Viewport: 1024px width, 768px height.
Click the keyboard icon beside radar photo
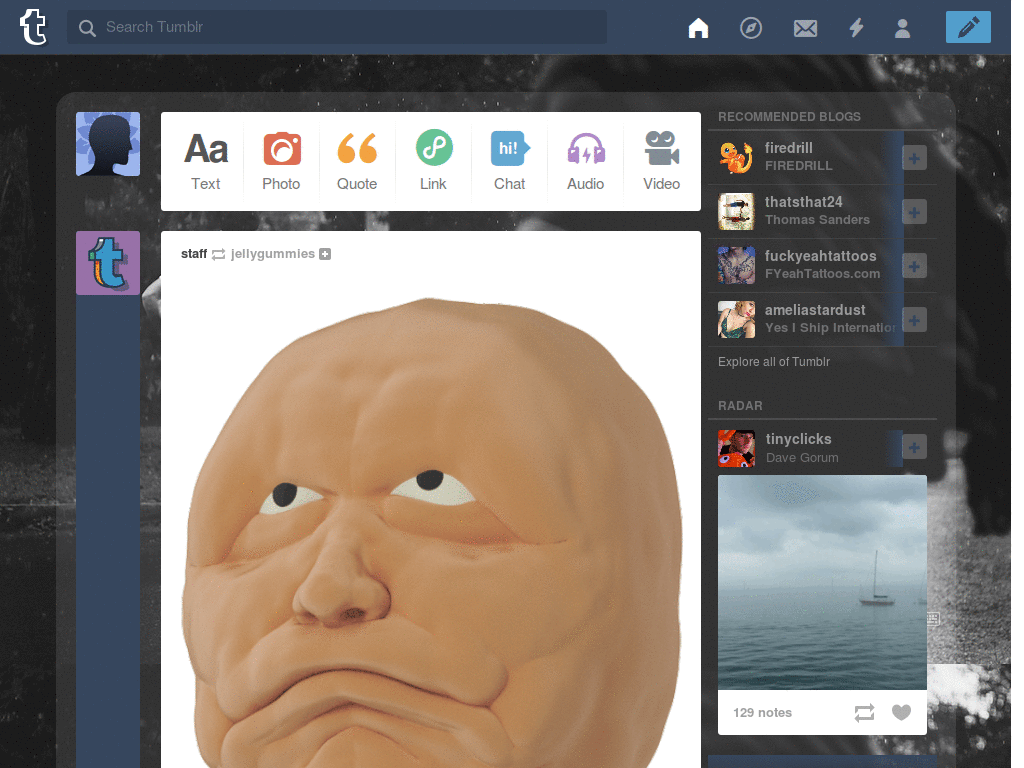click(933, 618)
